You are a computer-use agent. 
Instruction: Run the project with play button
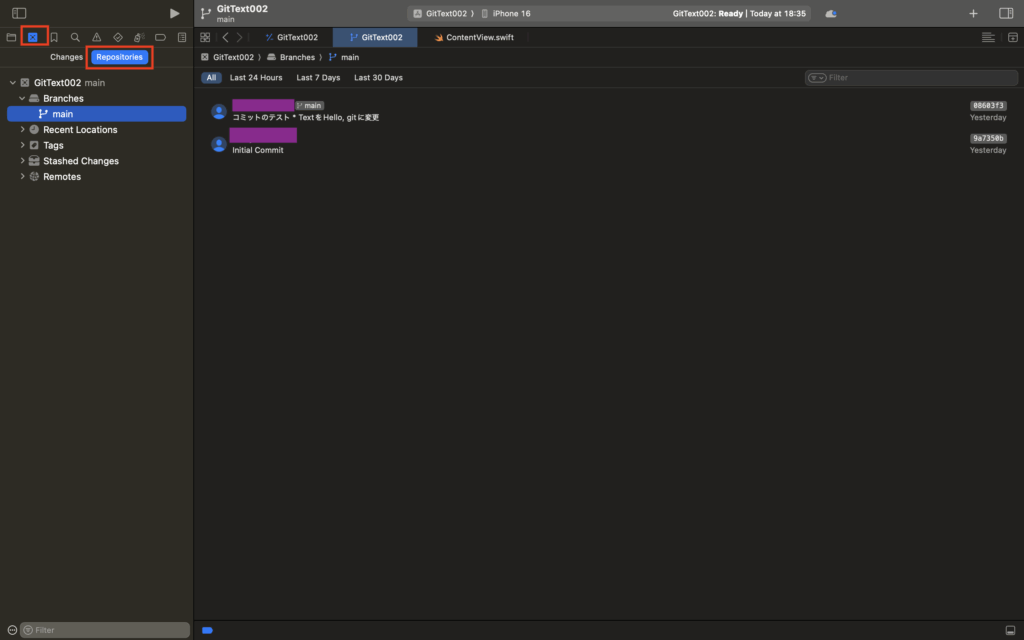point(174,13)
